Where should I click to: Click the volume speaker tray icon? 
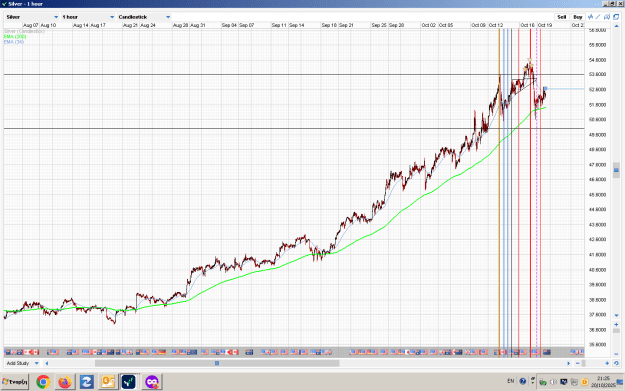pos(553,382)
